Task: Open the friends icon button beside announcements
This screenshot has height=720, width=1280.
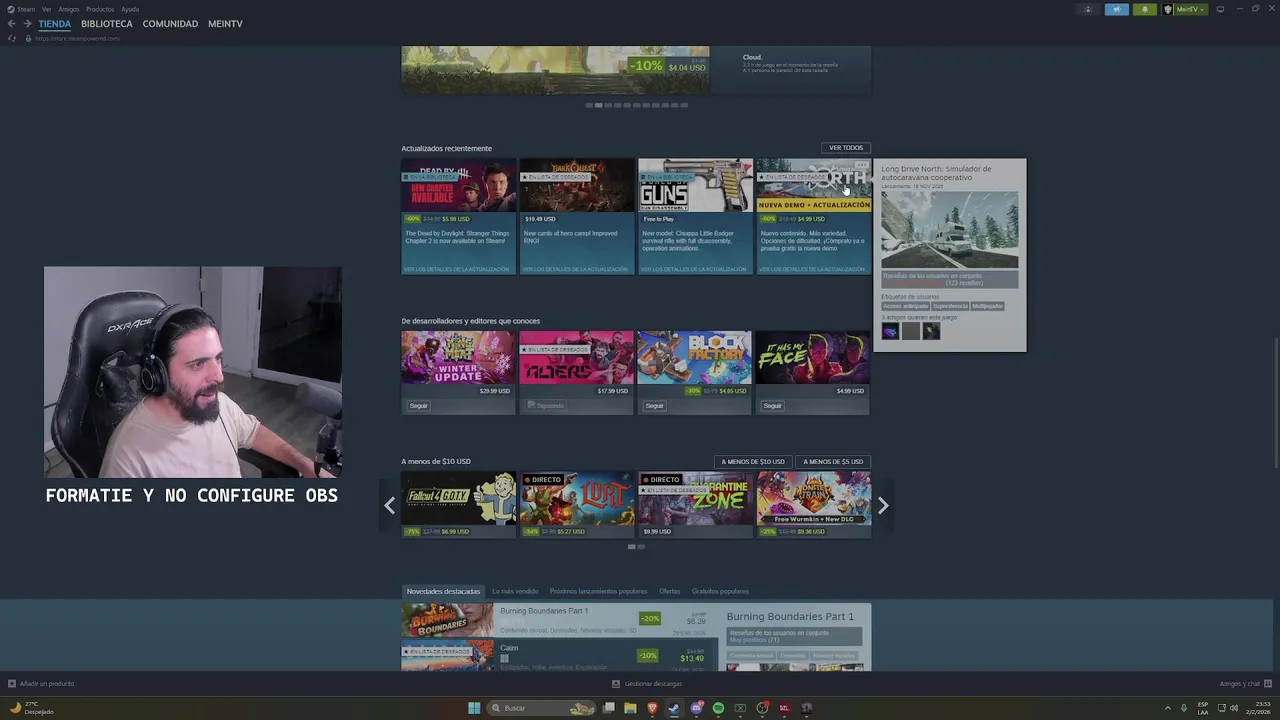Action: 1088,9
